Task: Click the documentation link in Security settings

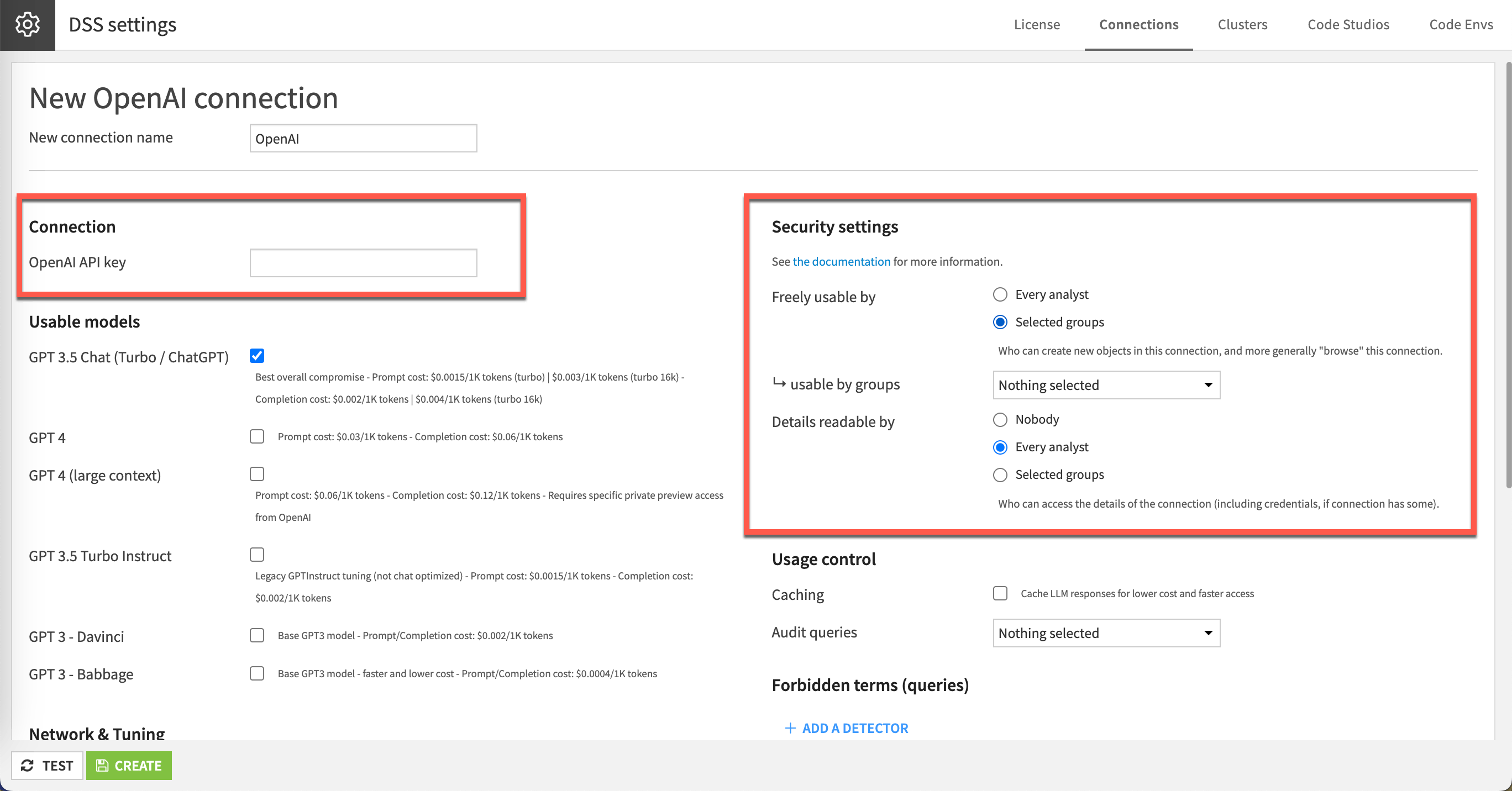Action: pyautogui.click(x=840, y=261)
